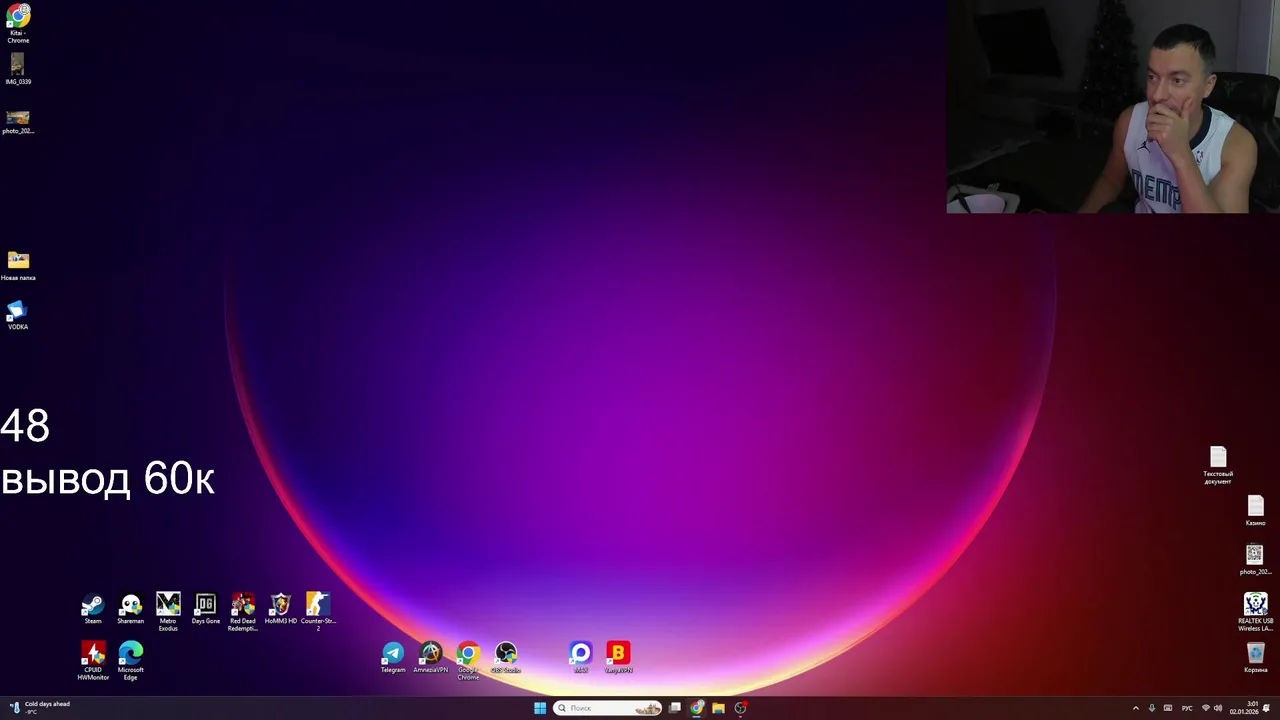Open the MAX messenger shortcut
The image size is (1280, 720).
[x=581, y=658]
